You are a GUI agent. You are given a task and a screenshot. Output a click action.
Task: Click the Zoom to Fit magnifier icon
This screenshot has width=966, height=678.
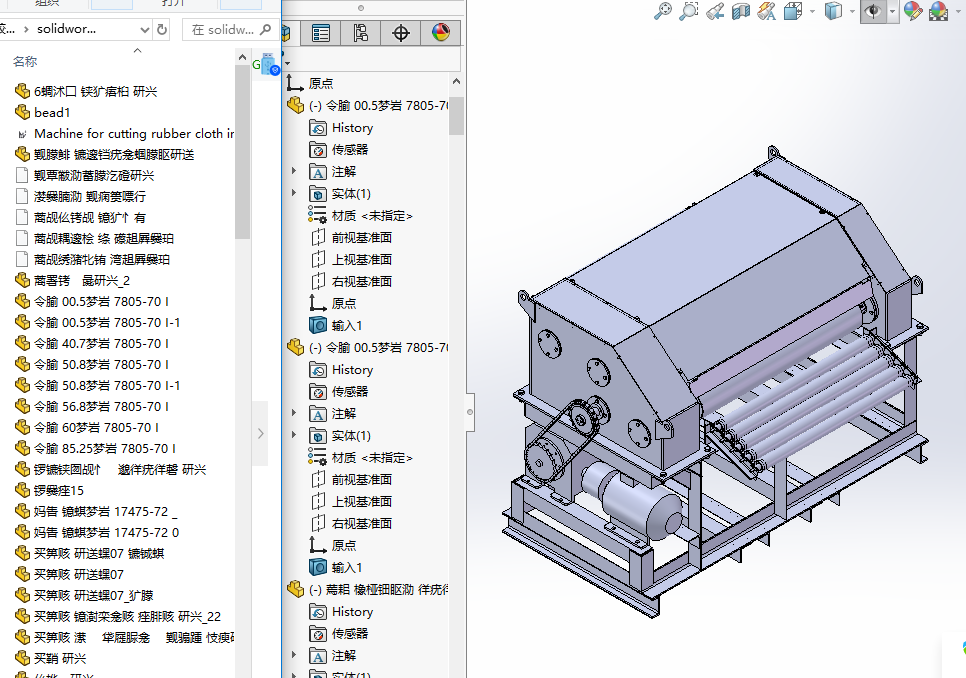click(x=662, y=11)
